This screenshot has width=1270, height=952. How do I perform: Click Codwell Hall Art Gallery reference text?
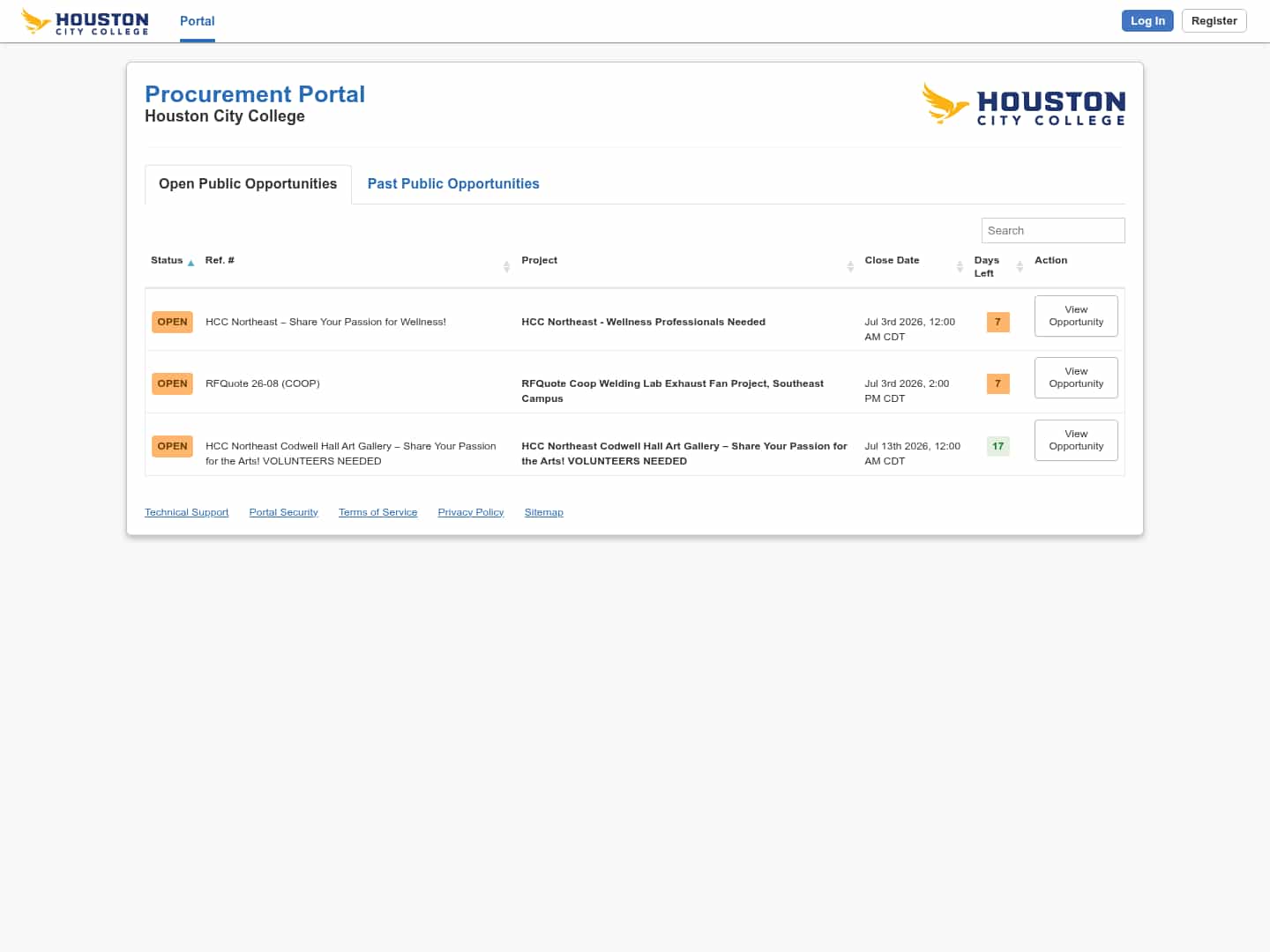pos(350,453)
